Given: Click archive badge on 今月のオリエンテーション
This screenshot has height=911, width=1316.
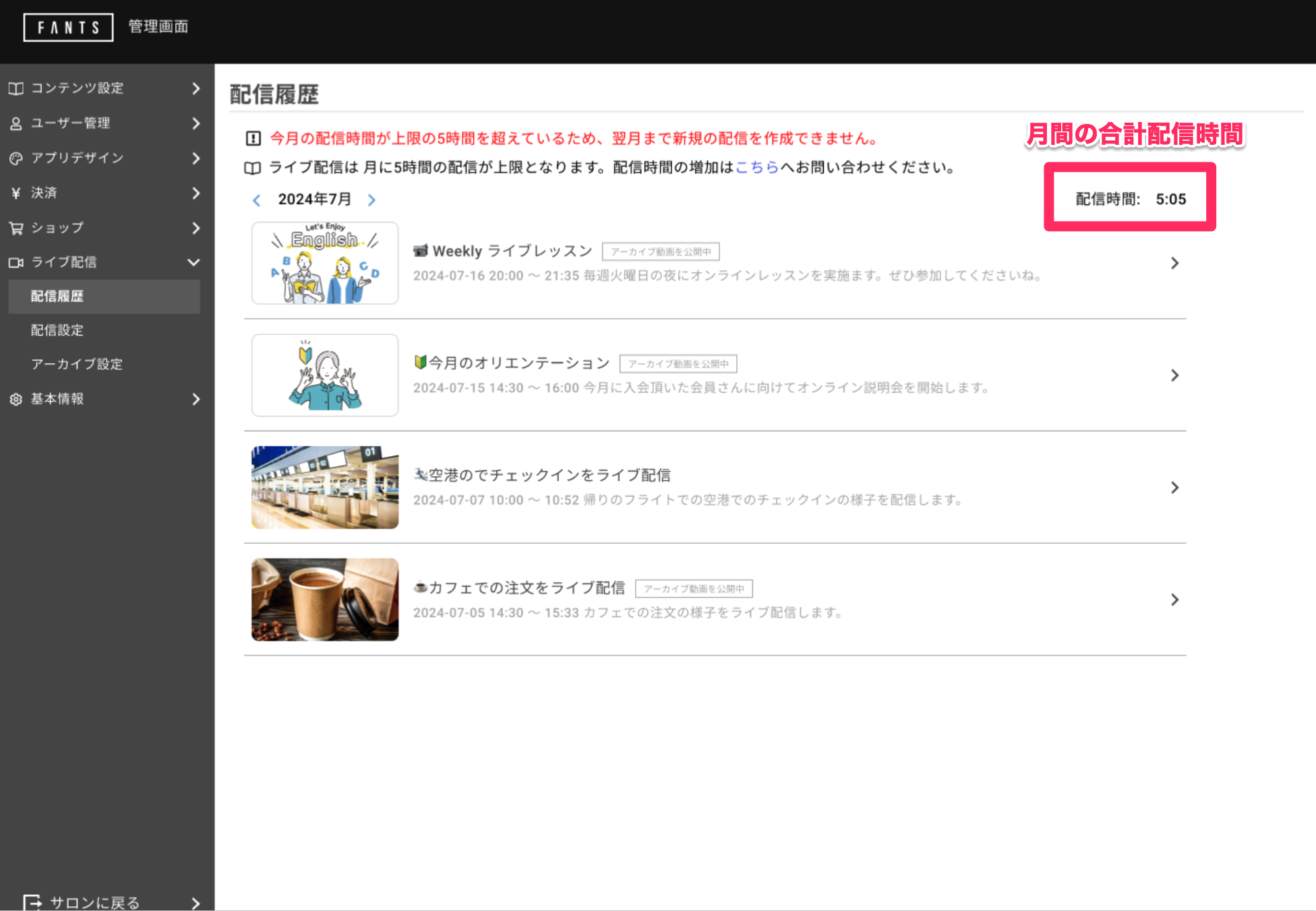Looking at the screenshot, I should pyautogui.click(x=678, y=364).
